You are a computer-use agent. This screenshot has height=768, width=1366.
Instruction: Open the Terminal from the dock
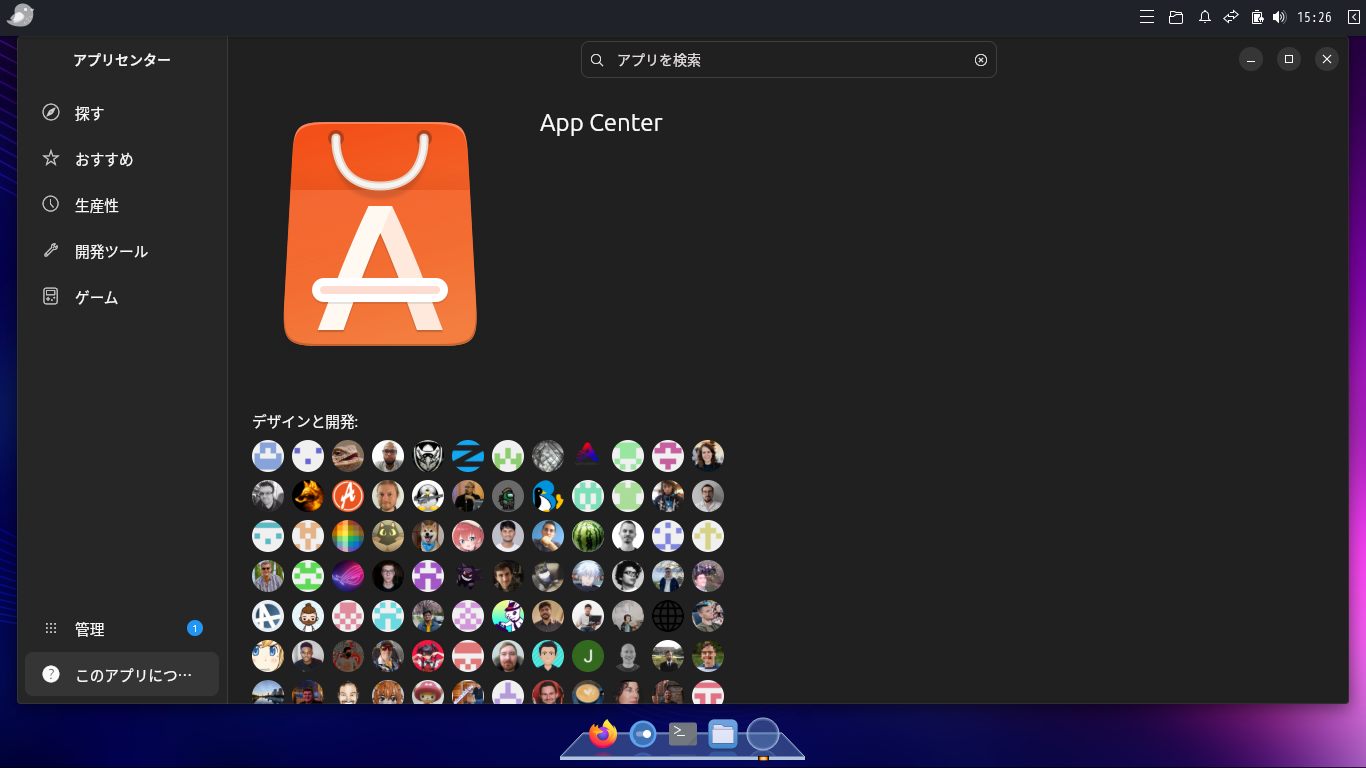(683, 735)
